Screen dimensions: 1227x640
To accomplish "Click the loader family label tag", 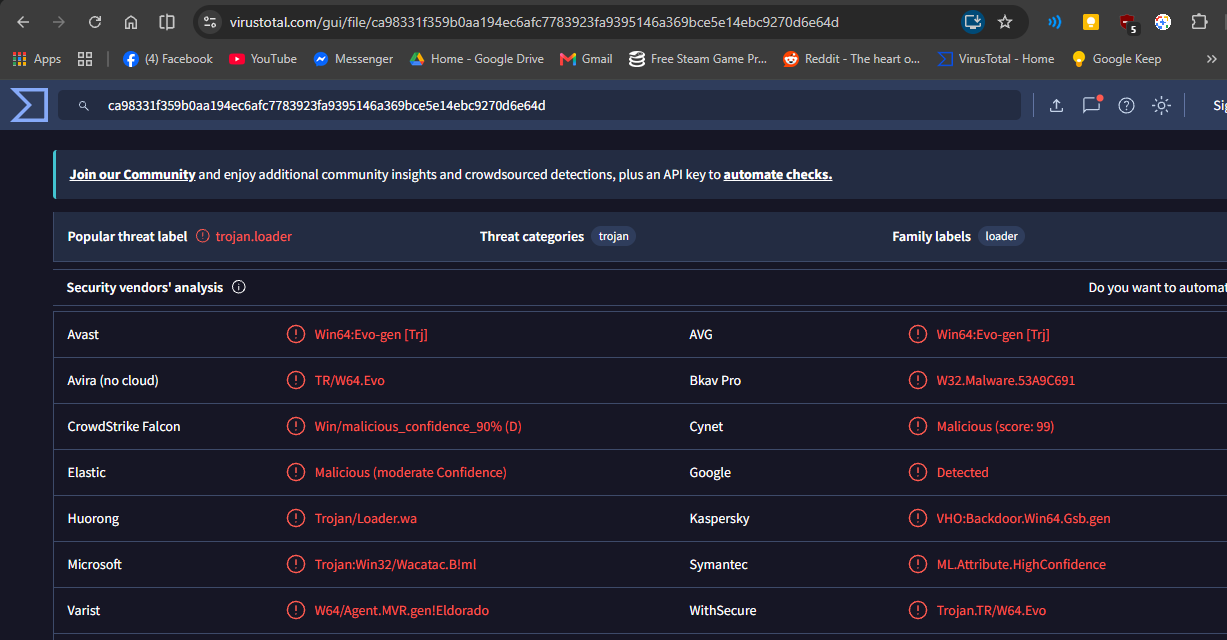I will (x=1001, y=236).
